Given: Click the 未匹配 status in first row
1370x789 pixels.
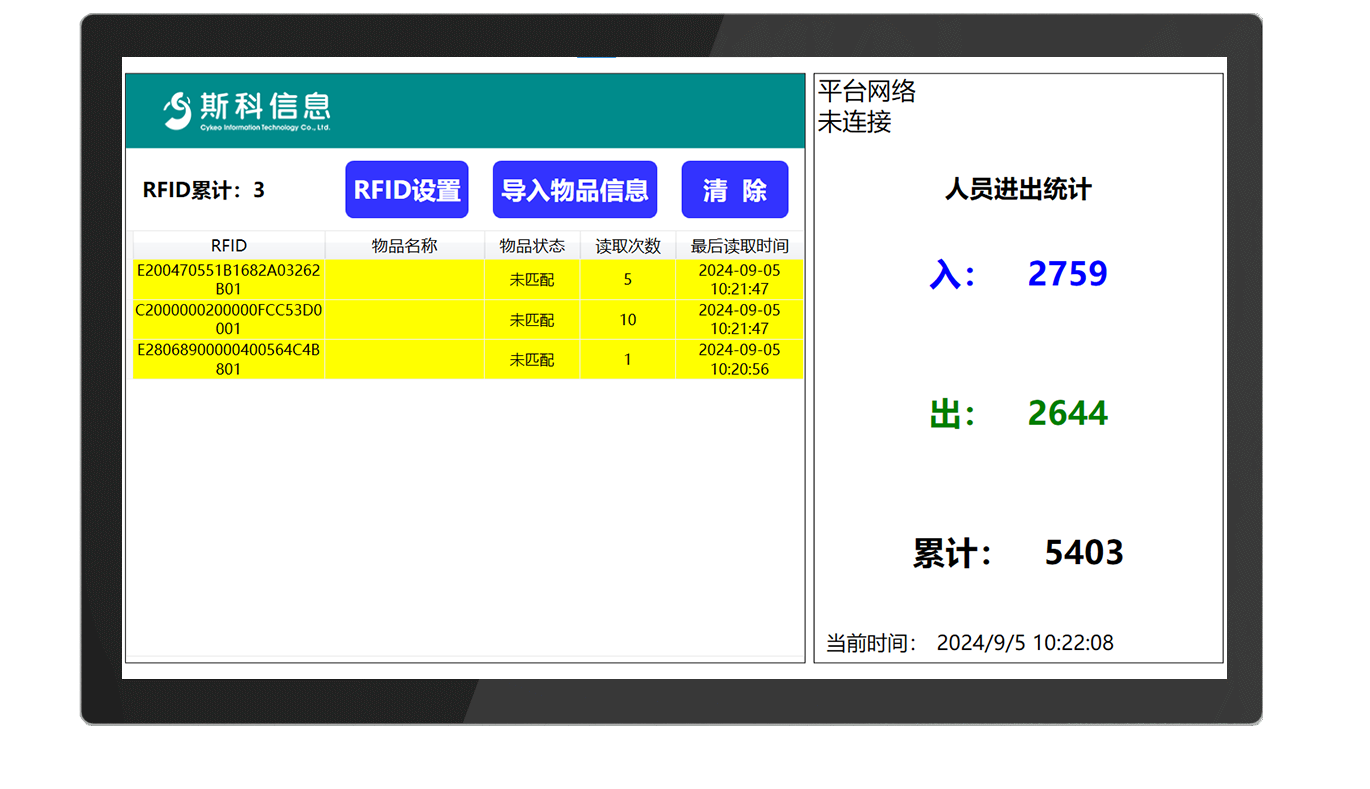Looking at the screenshot, I should [x=532, y=279].
